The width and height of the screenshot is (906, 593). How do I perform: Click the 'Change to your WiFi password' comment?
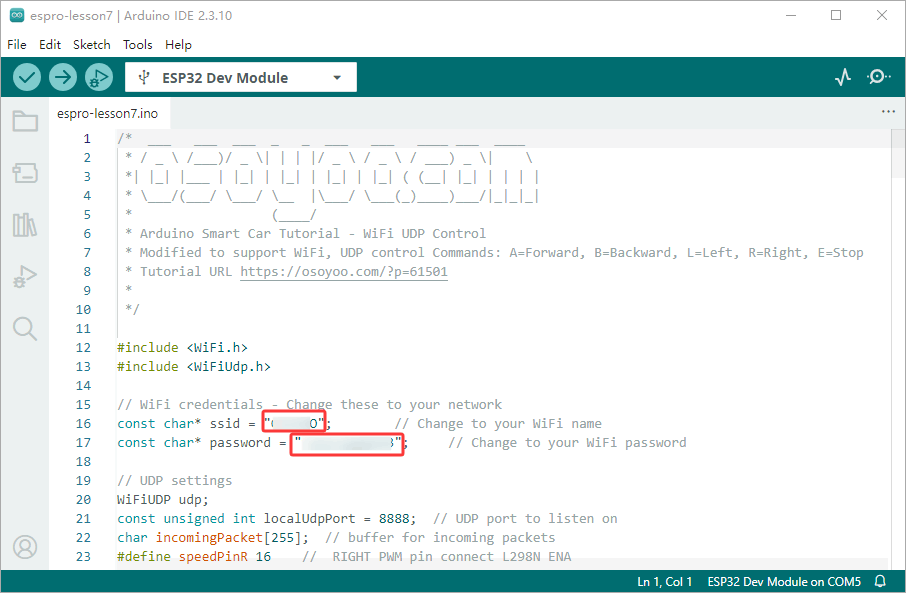567,443
